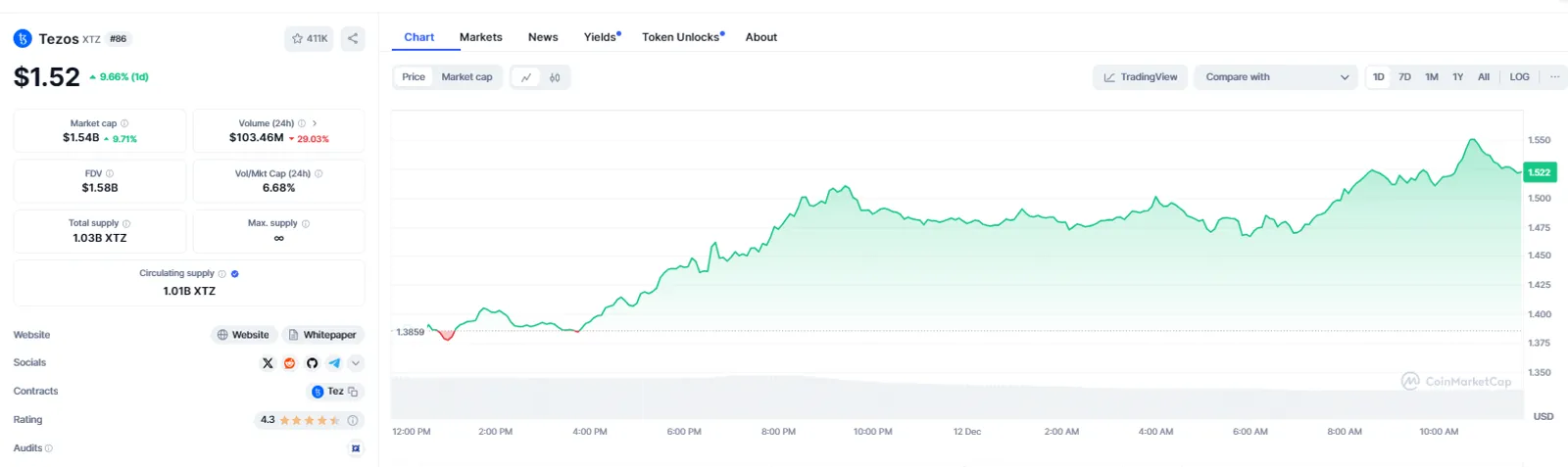
Task: Switch to the Chart tab
Action: (418, 37)
